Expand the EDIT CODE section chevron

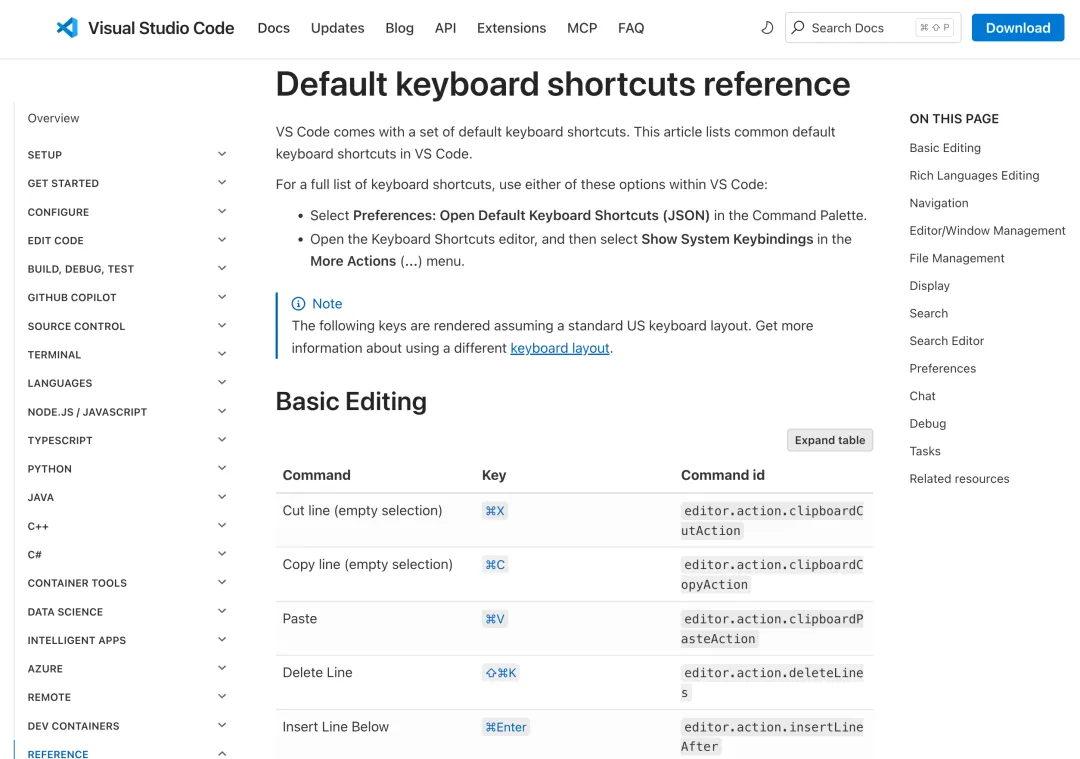click(222, 240)
